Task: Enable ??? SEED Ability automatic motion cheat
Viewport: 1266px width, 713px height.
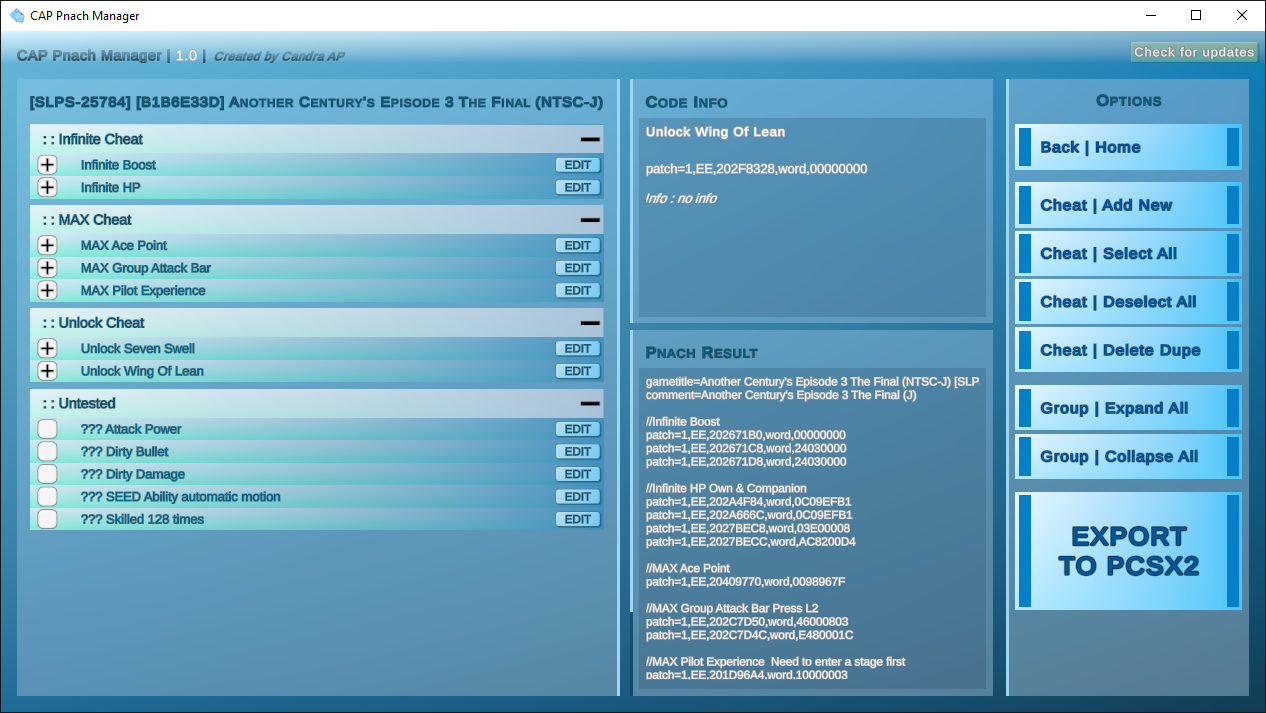Action: pos(47,496)
